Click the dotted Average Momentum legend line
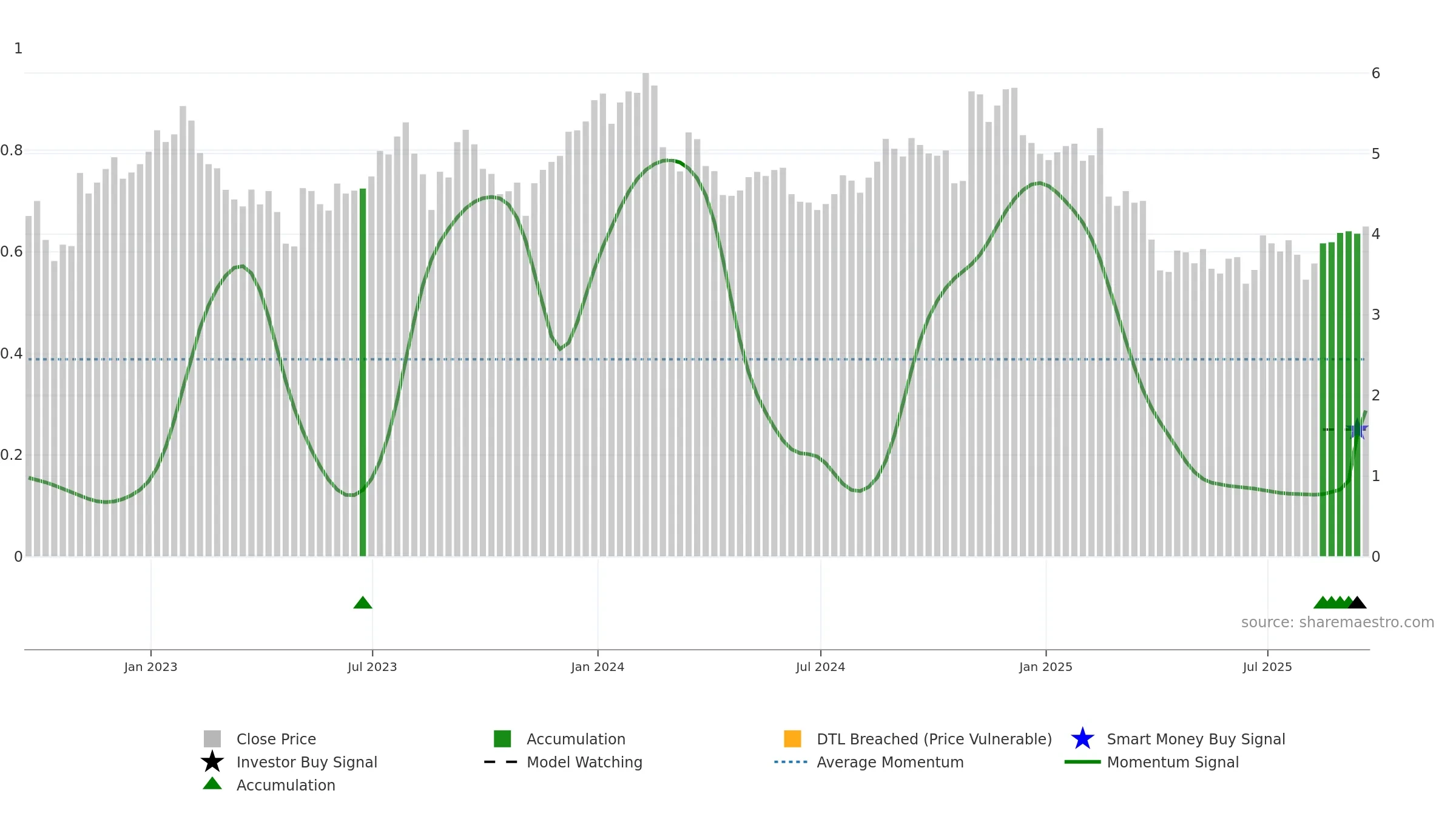 791,762
